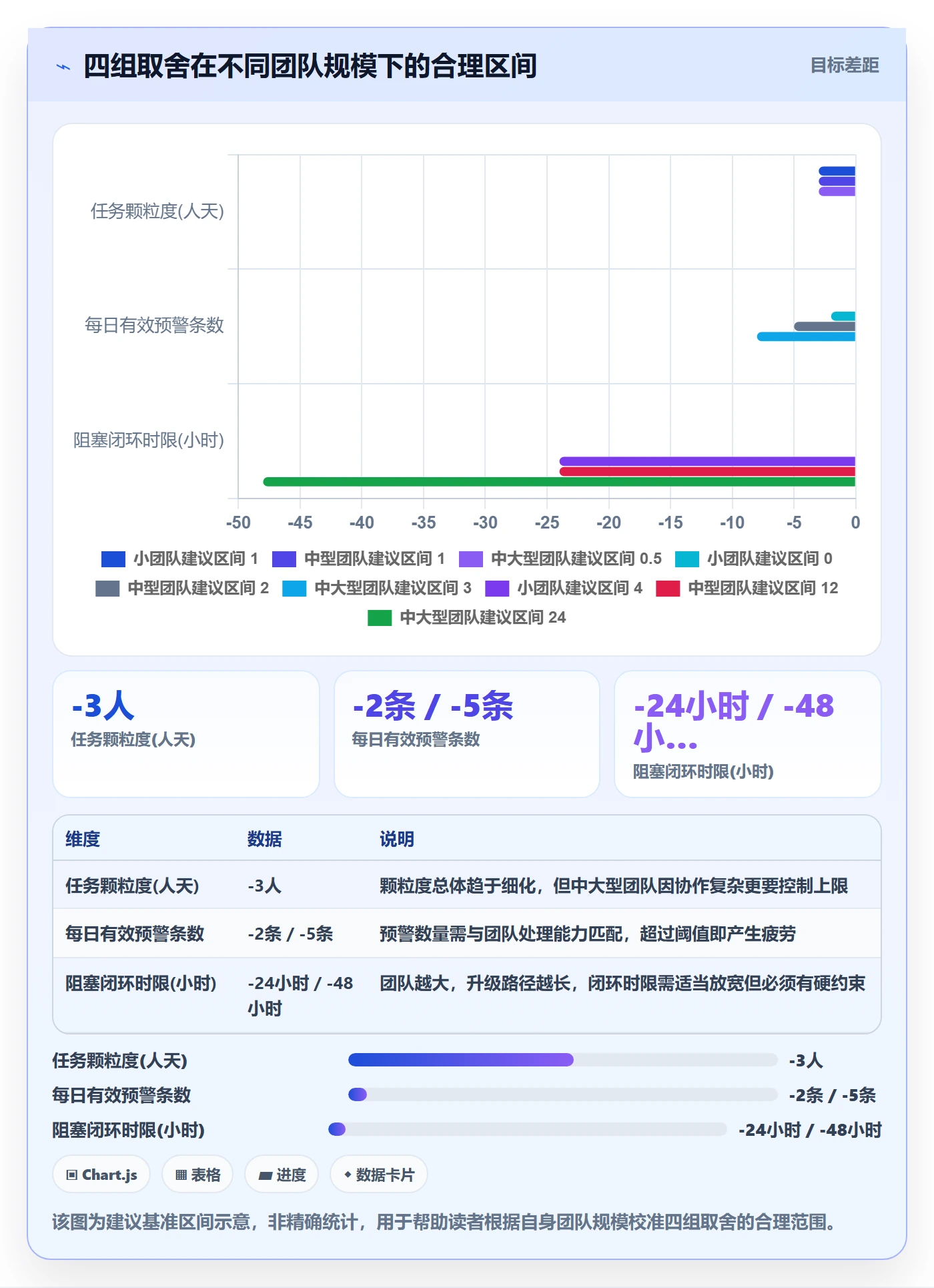Image resolution: width=934 pixels, height=1288 pixels.
Task: Click the long green bar in the chart
Action: click(559, 482)
